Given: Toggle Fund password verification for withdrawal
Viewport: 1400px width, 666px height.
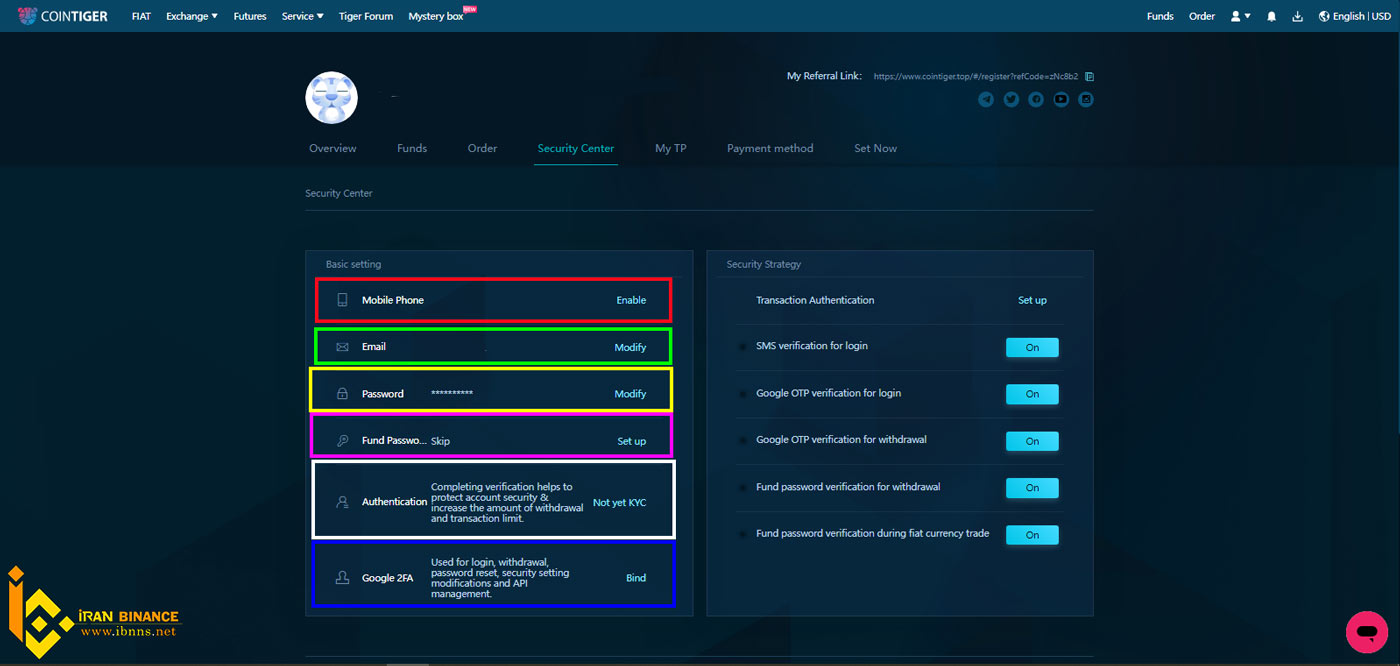Looking at the screenshot, I should pos(1032,488).
